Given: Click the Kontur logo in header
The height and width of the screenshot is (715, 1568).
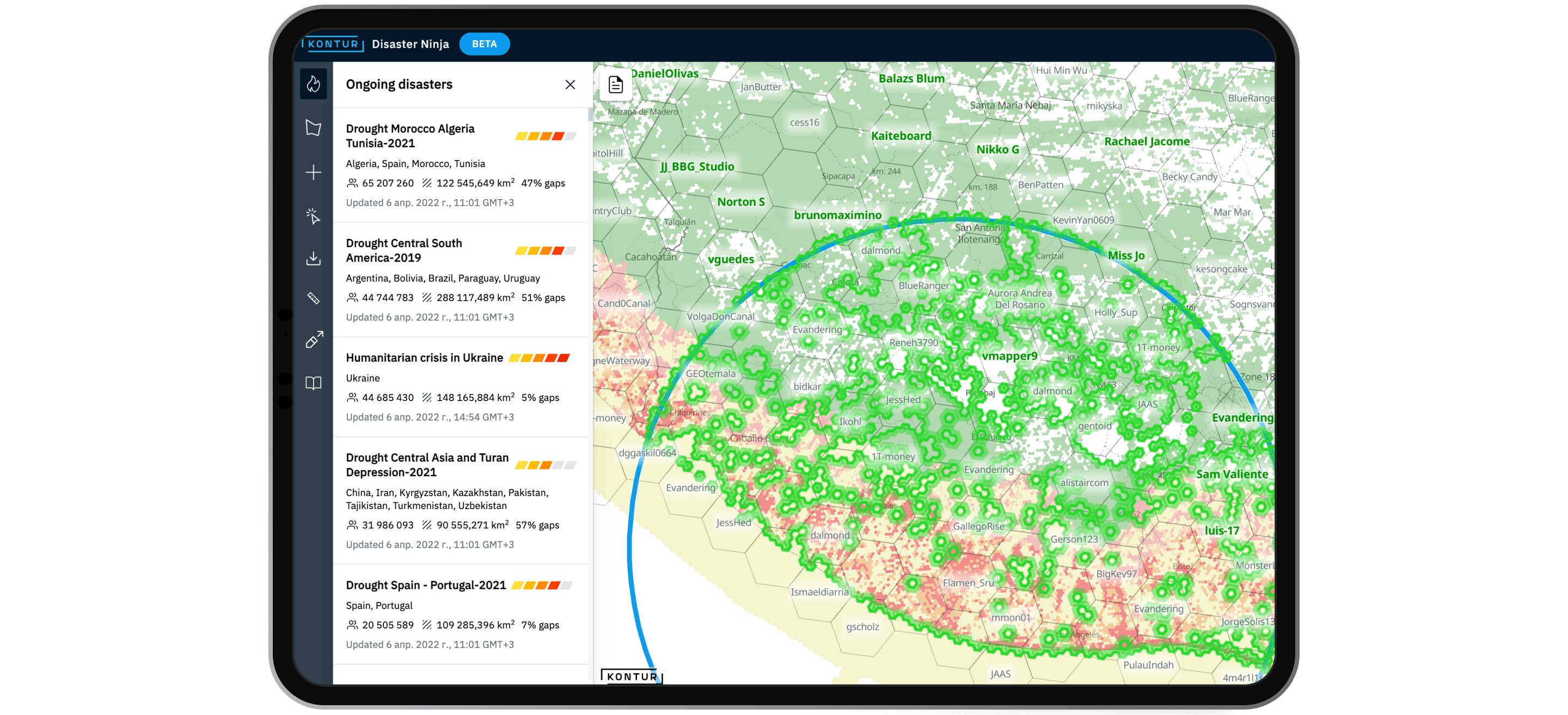Looking at the screenshot, I should pos(333,44).
